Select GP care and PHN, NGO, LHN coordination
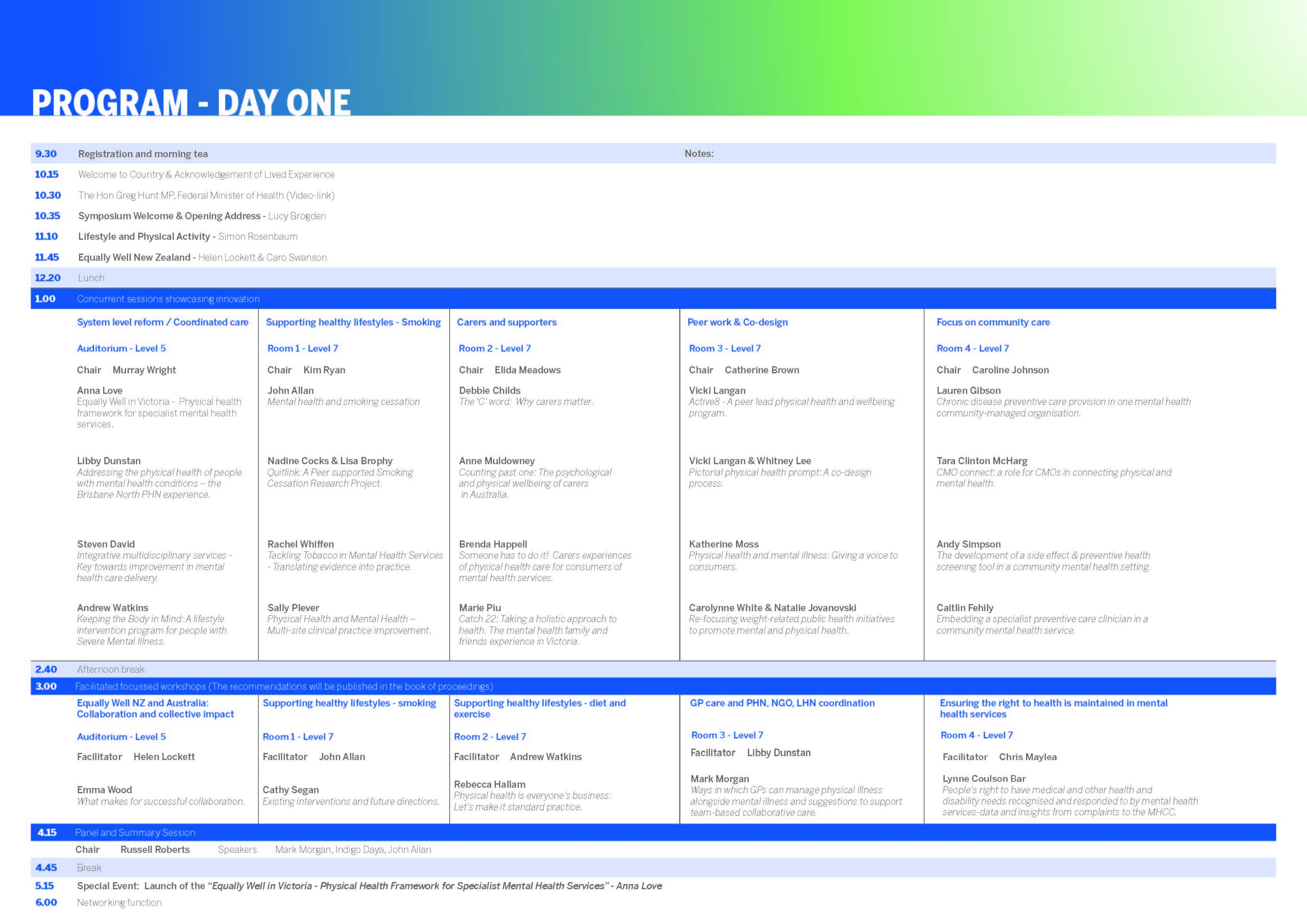 tap(782, 703)
